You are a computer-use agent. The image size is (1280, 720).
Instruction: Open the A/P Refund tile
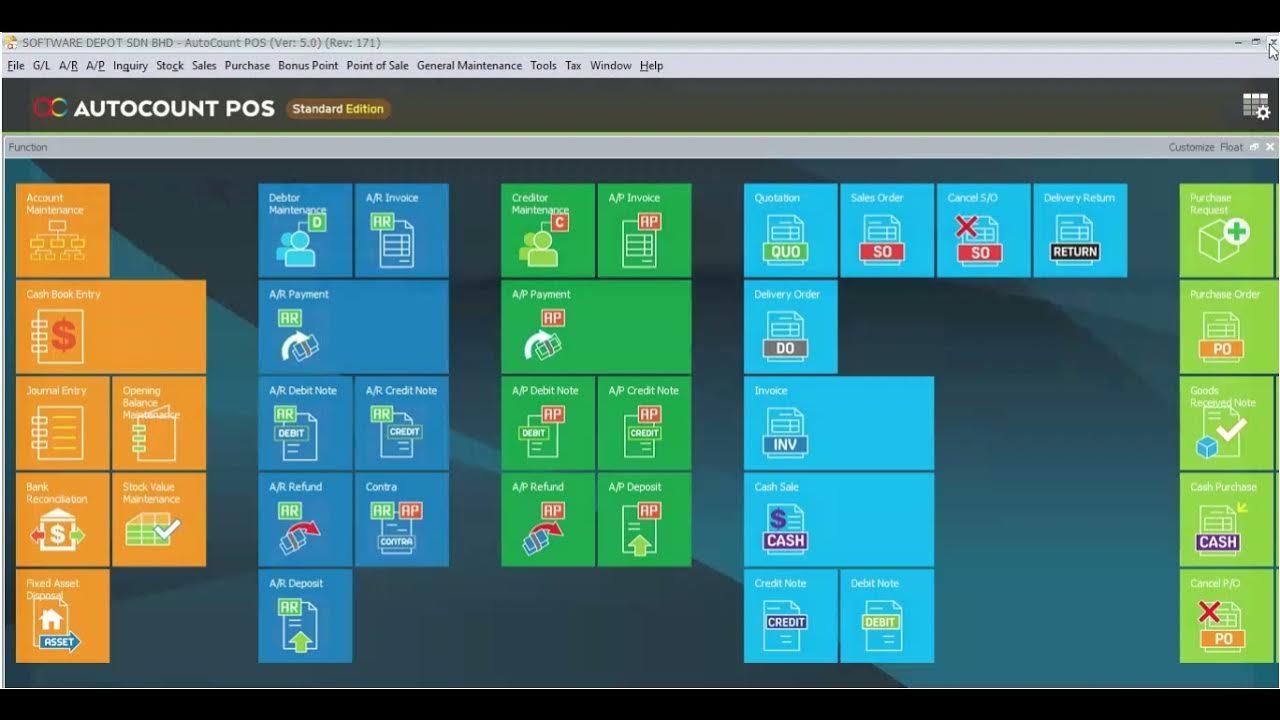(x=548, y=519)
